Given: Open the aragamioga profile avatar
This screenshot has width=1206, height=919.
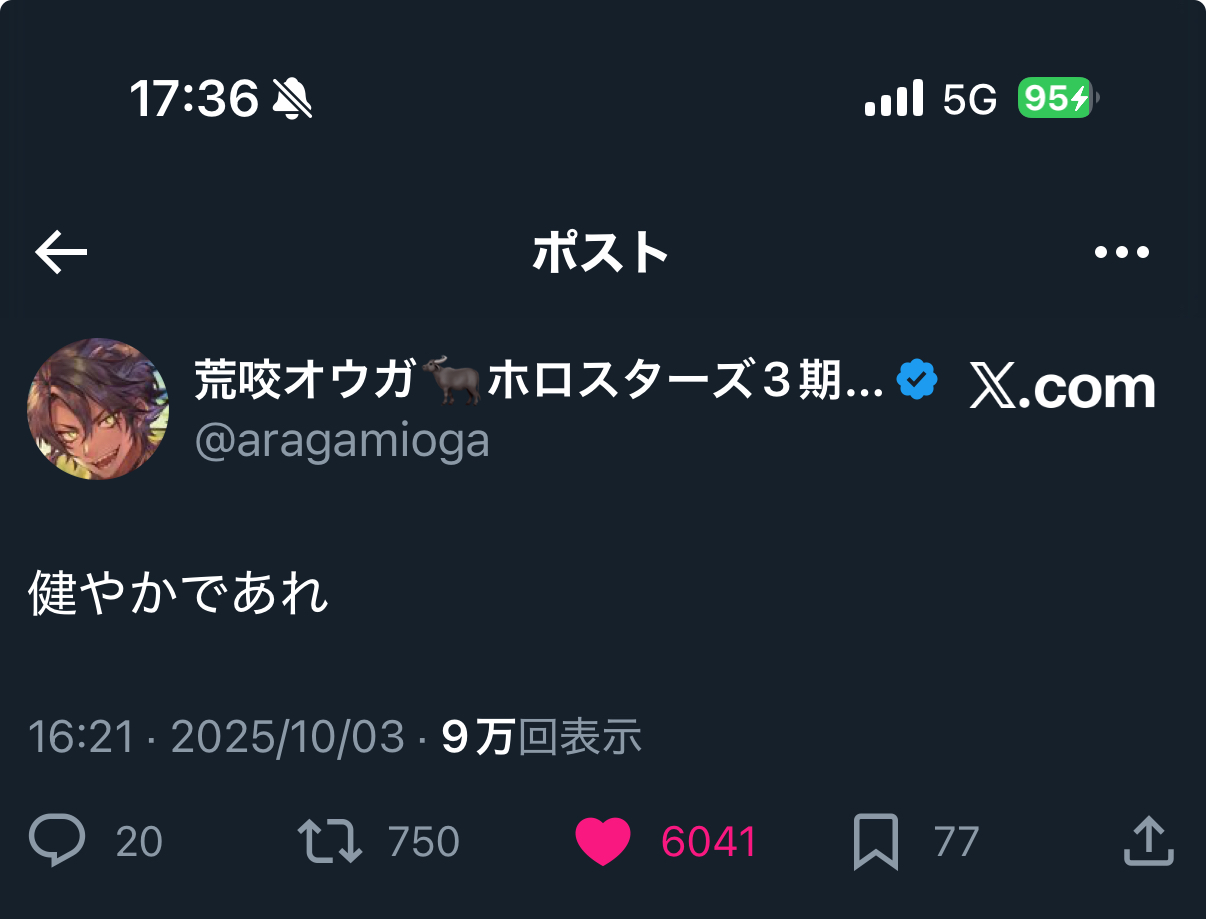Looking at the screenshot, I should click(x=98, y=408).
